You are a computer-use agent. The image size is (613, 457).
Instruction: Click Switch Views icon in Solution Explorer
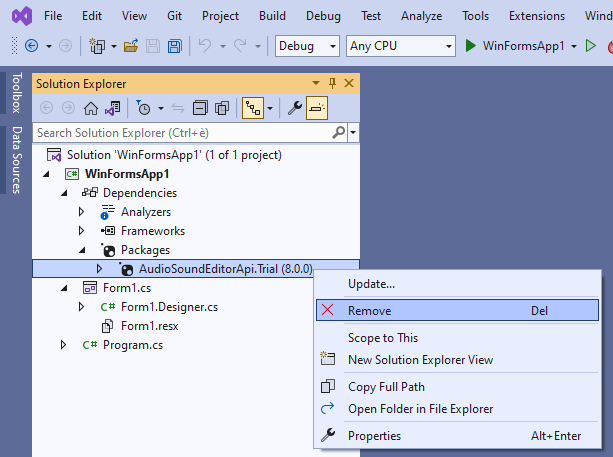113,108
